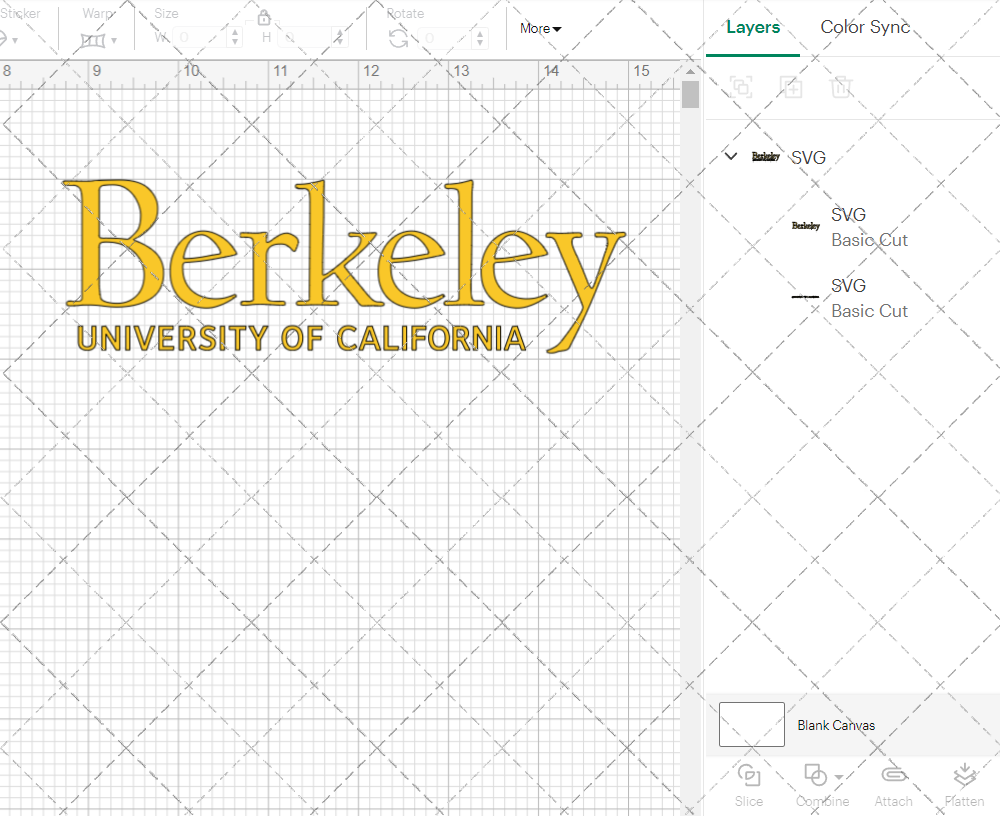This screenshot has width=1000, height=816.
Task: Delete the selected layer
Action: (x=842, y=87)
